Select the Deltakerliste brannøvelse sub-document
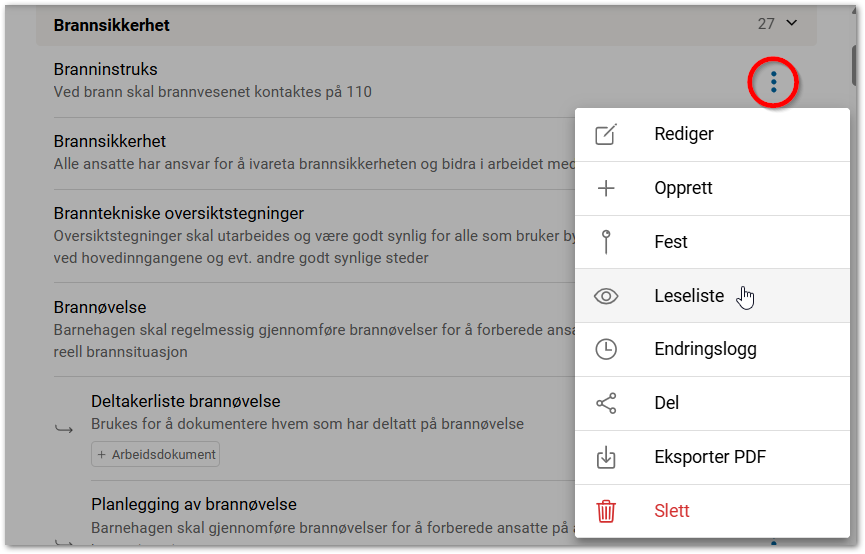Image resolution: width=865 pixels, height=554 pixels. tap(185, 402)
